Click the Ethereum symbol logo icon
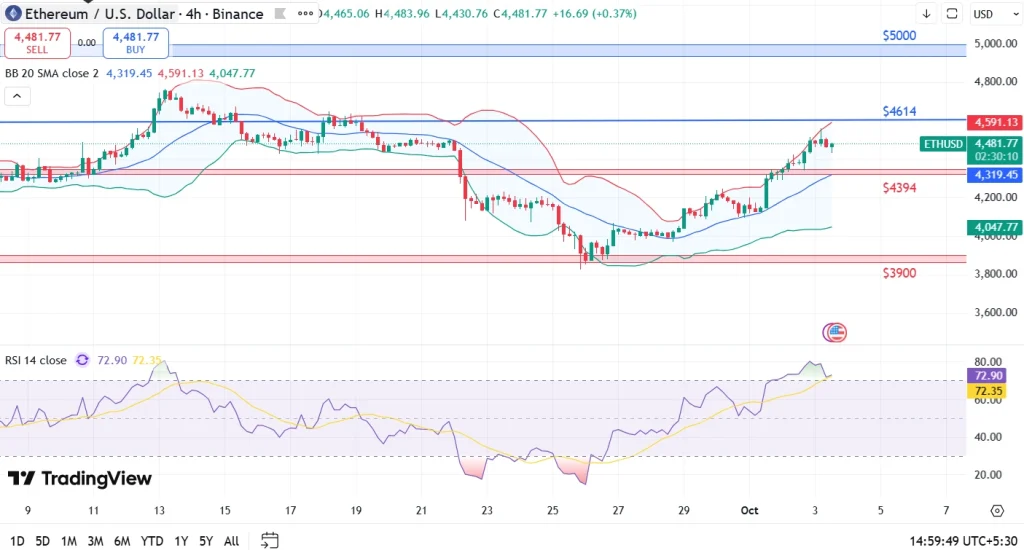1024x550 pixels. click(x=12, y=14)
